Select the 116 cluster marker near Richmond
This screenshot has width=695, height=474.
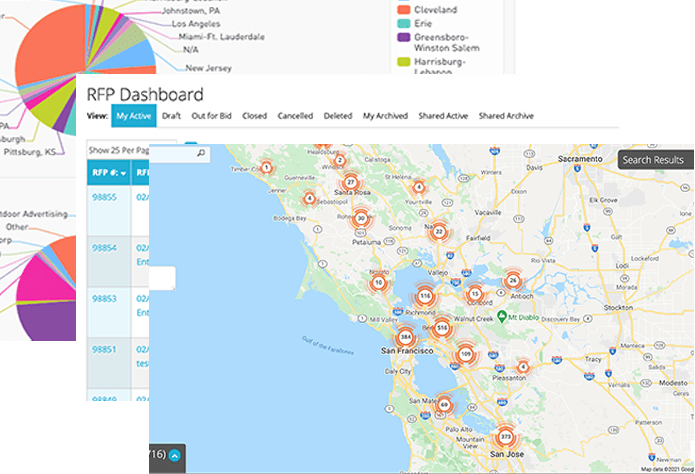click(x=425, y=296)
